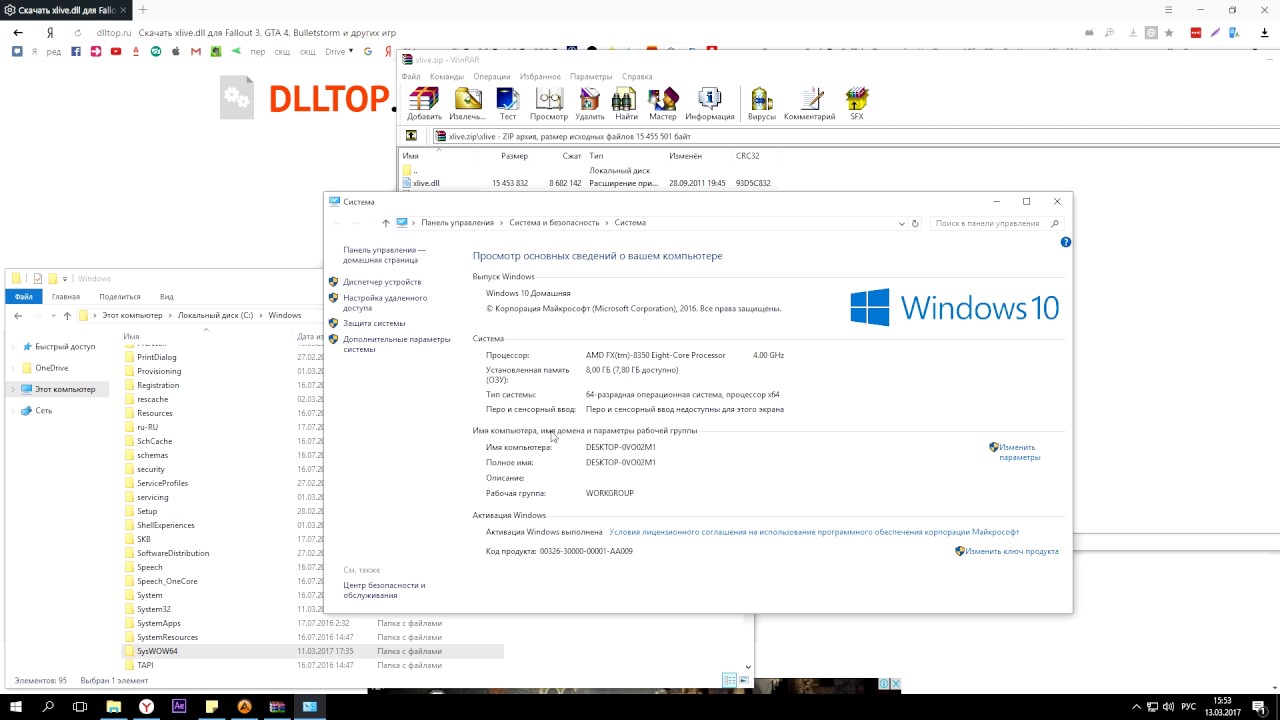The image size is (1280, 720).
Task: Open the WinRAR Избранное menu
Action: coord(540,76)
